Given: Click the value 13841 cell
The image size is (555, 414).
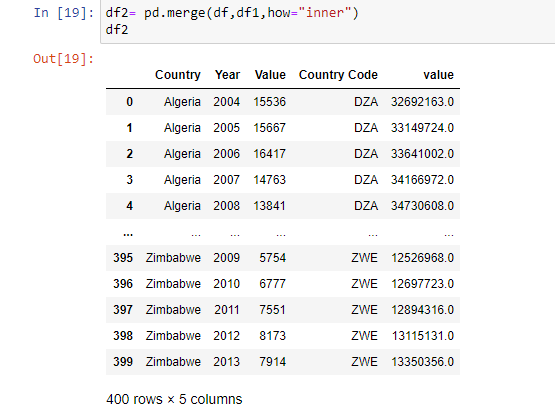Looking at the screenshot, I should tap(269, 206).
